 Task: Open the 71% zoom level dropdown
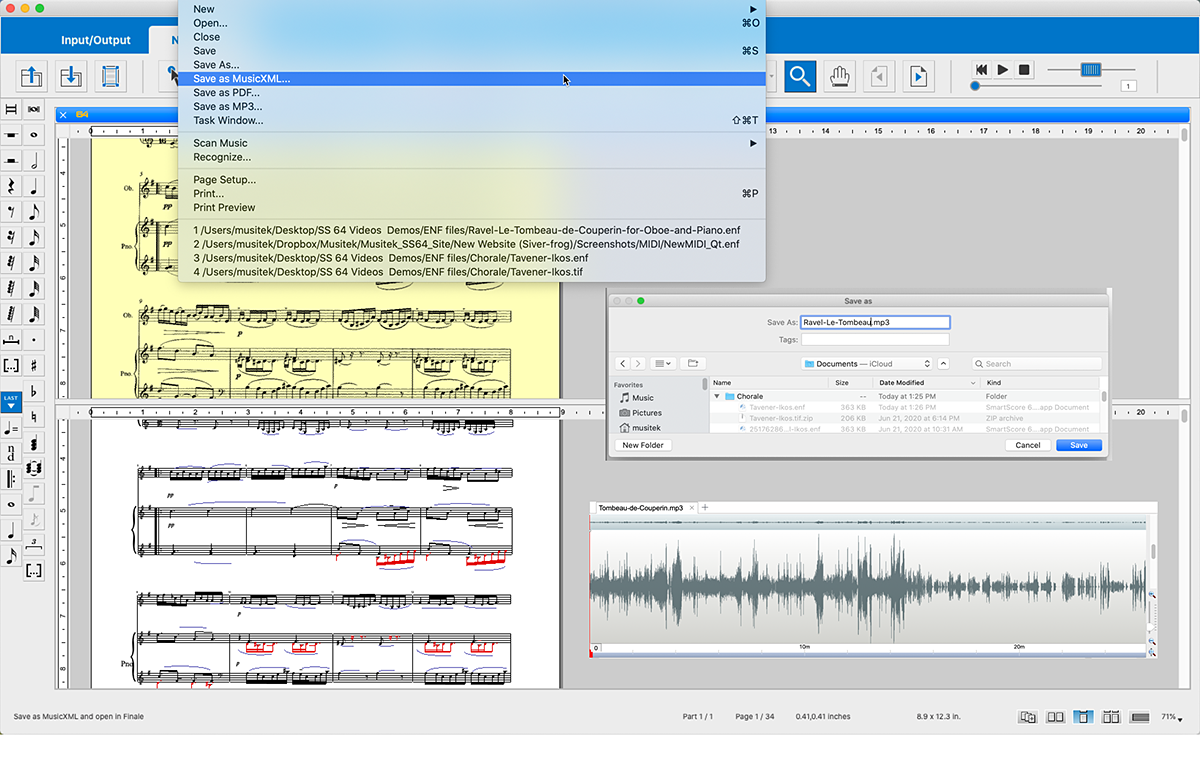tap(1172, 717)
